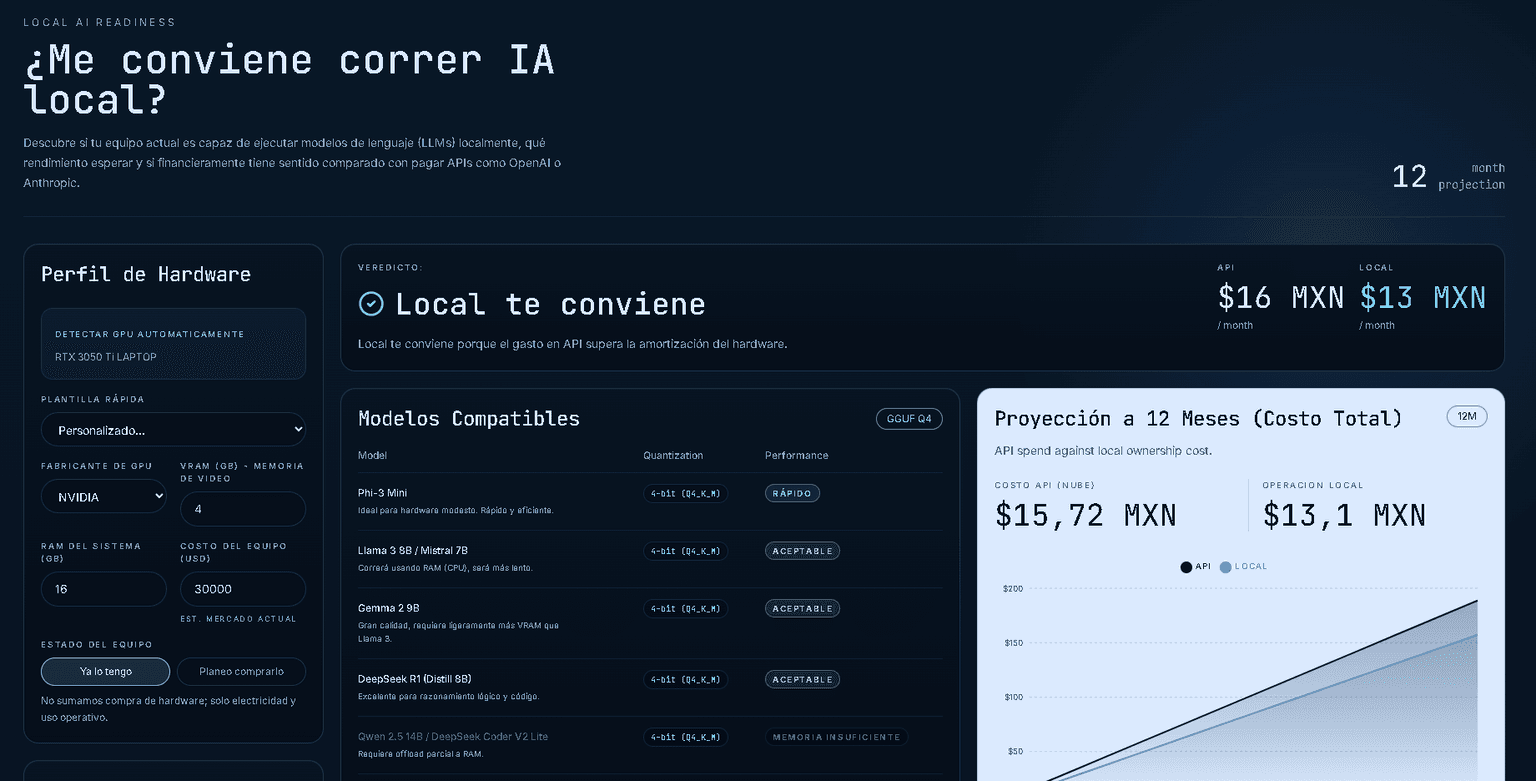Click Detectar GPU automáticamente box

coord(173,344)
